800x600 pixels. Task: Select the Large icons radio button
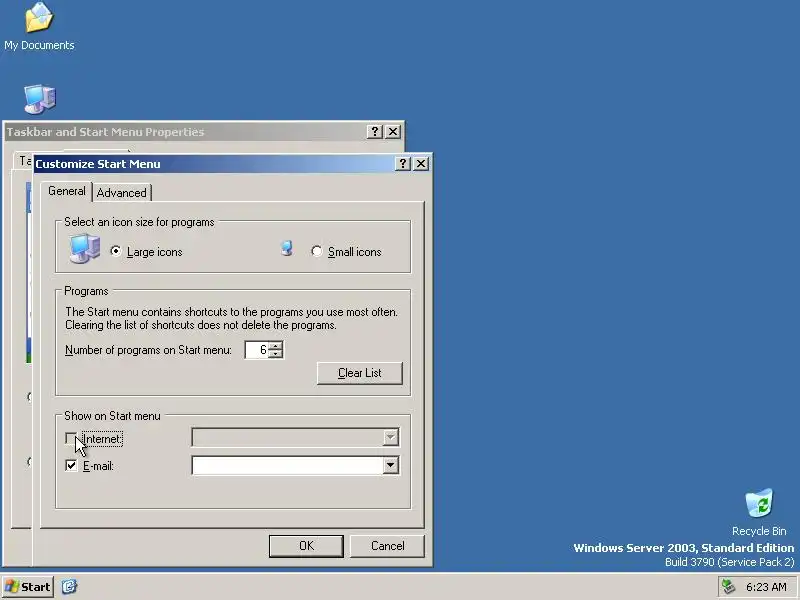tap(116, 251)
